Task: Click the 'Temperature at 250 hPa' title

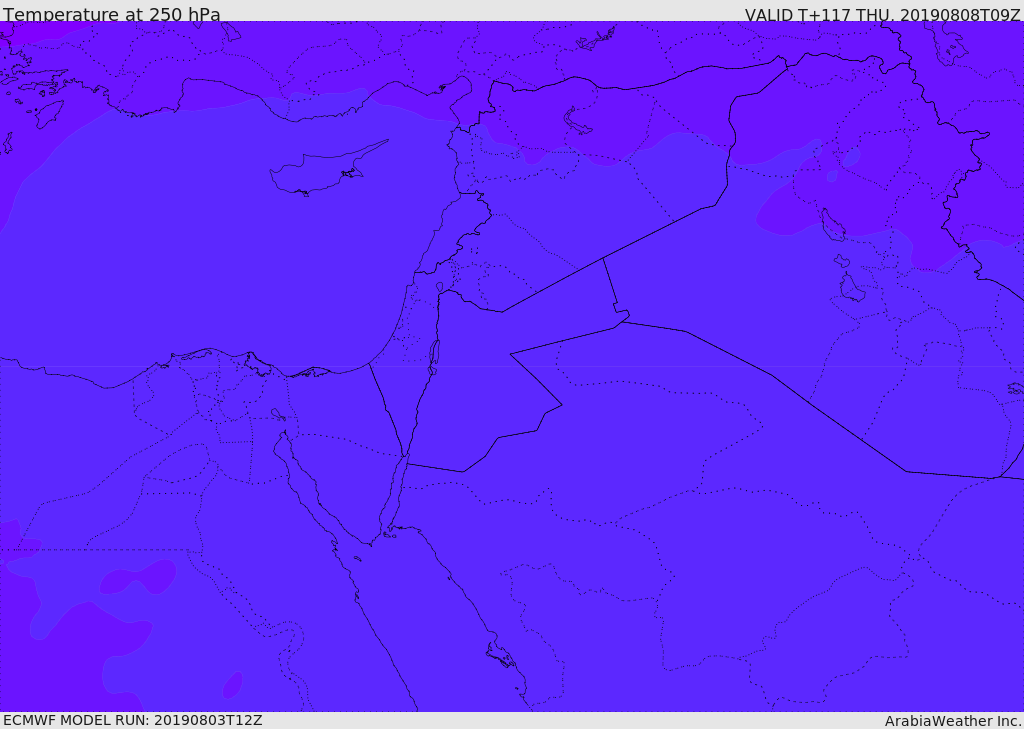Action: pos(112,14)
